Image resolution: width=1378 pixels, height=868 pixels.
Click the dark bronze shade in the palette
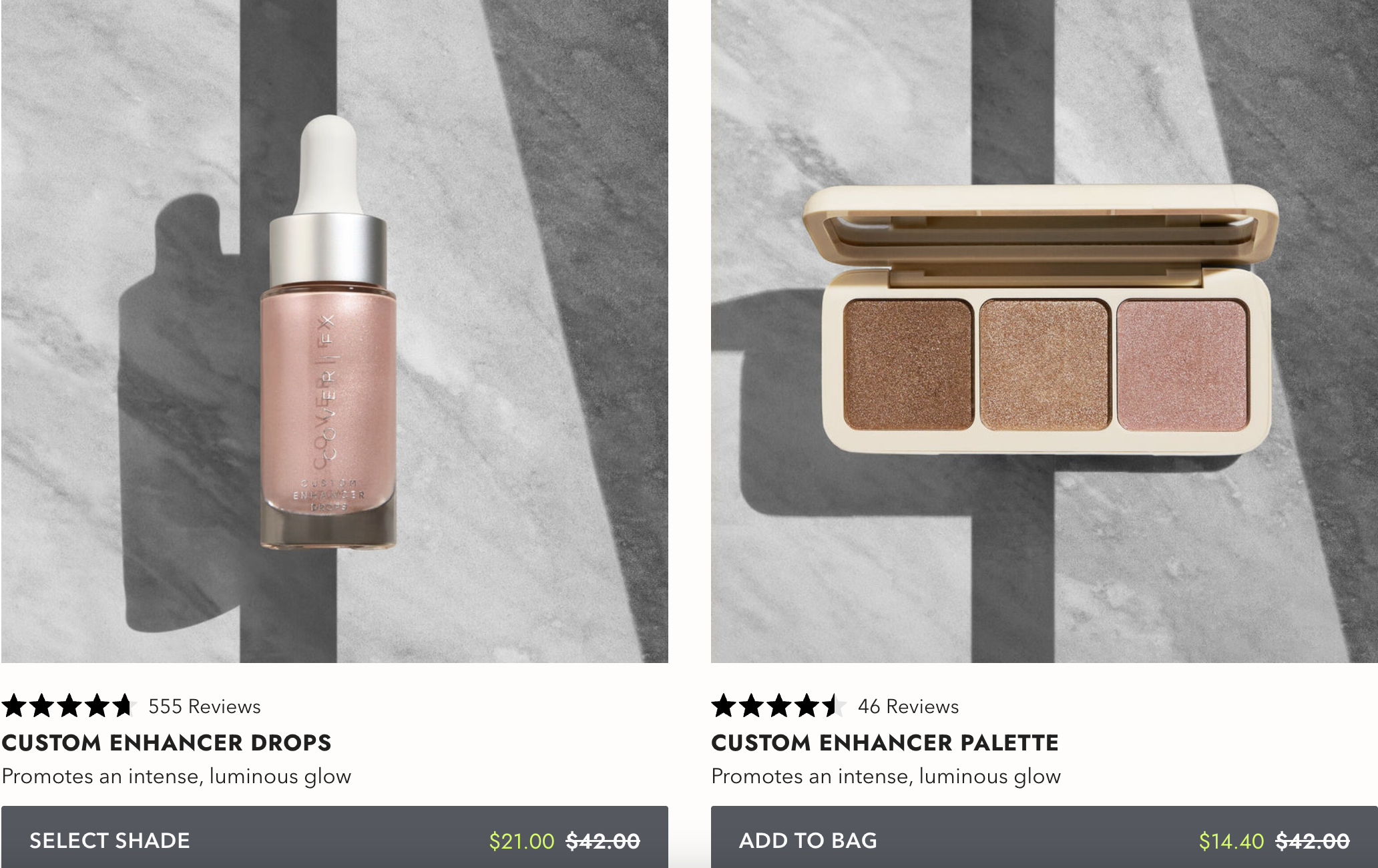[x=907, y=365]
